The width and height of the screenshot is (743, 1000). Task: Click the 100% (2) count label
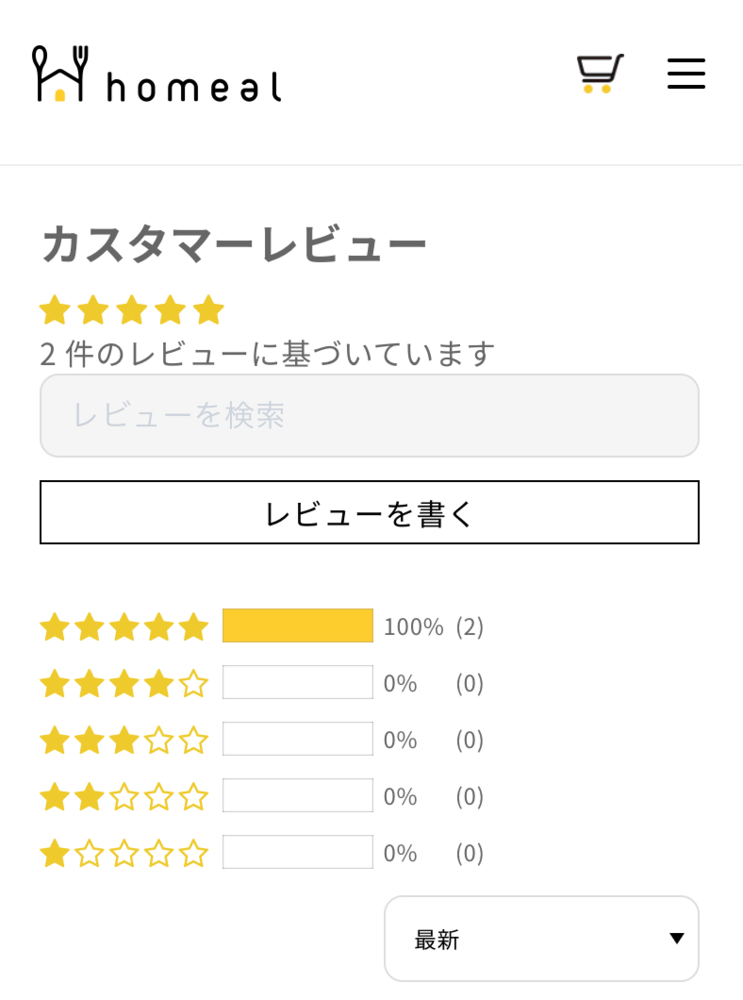434,627
